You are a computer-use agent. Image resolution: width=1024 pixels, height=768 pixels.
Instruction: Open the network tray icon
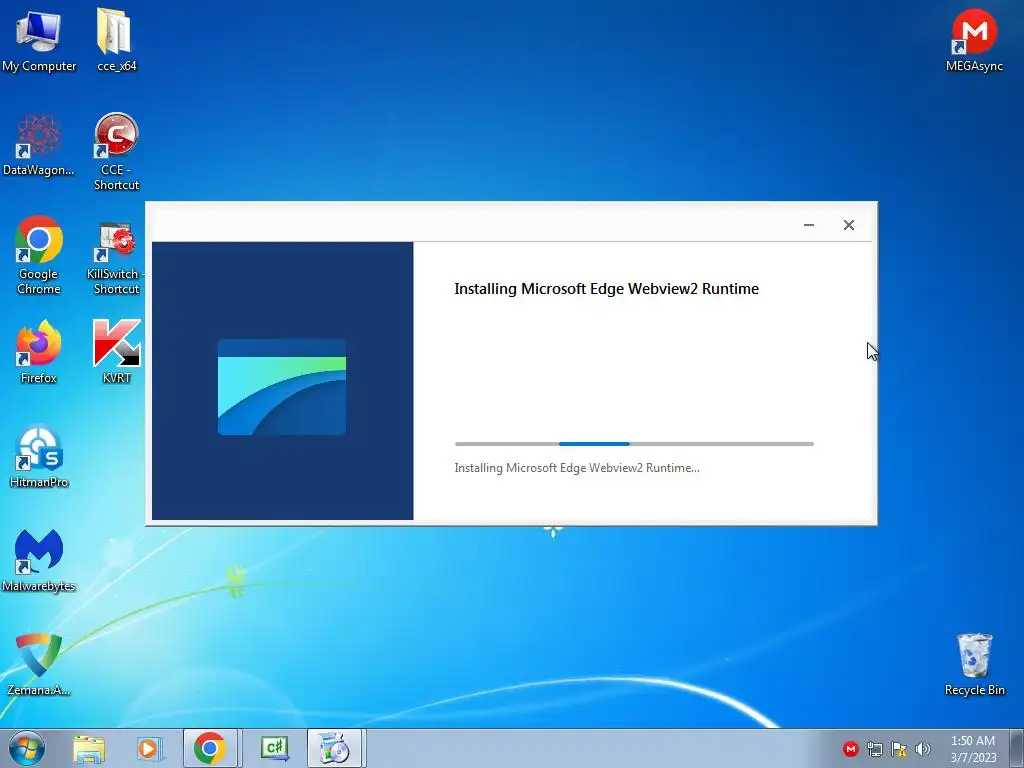pyautogui.click(x=874, y=749)
